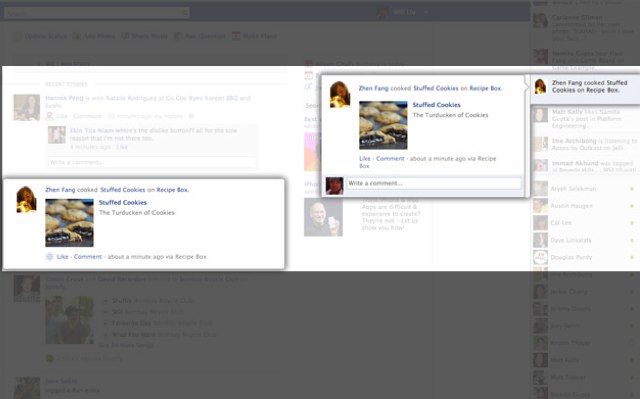Select Zhen Fang ticker item in sidebar
640x399 pixels.
(x=585, y=86)
